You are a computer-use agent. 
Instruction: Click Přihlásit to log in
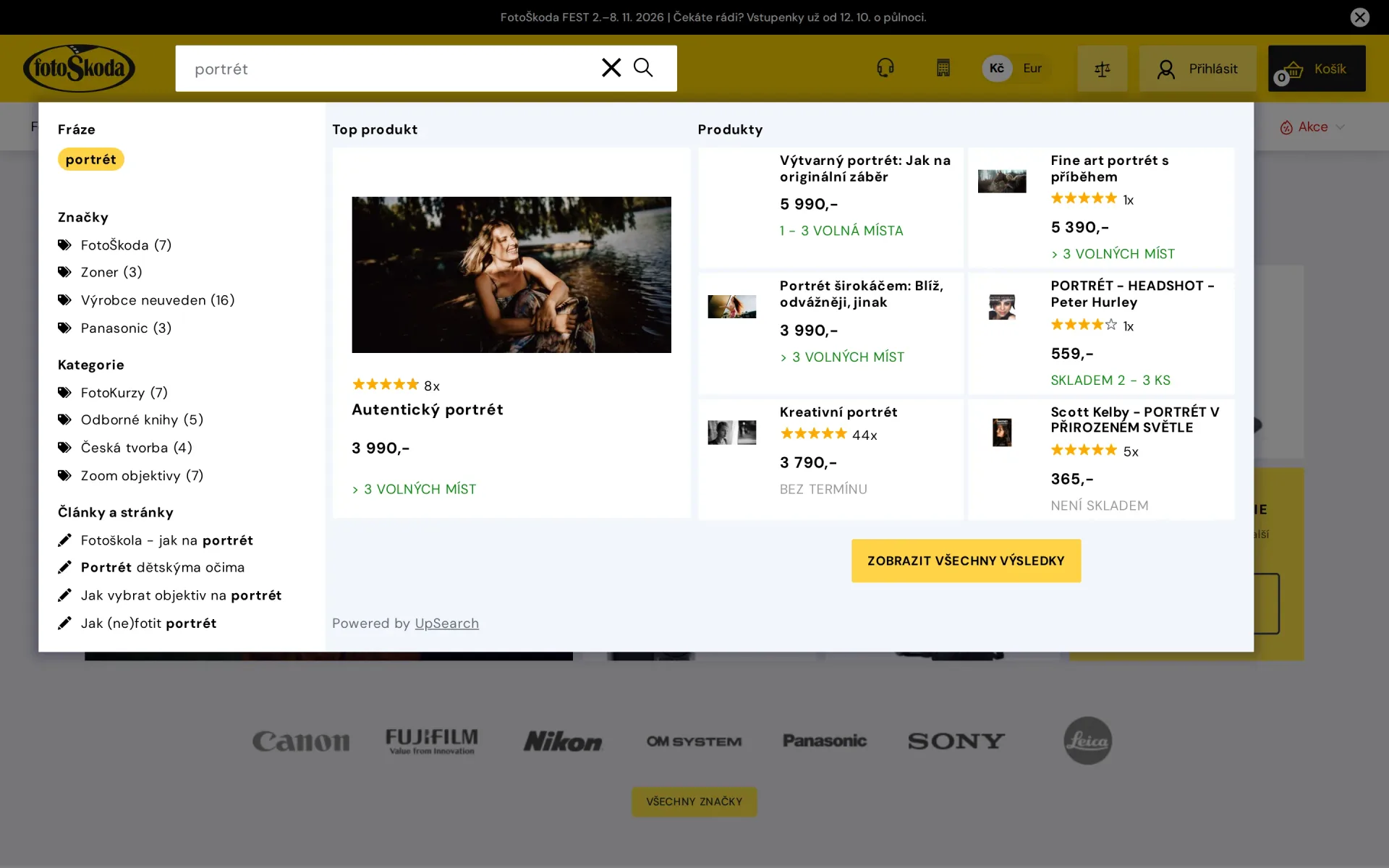click(x=1197, y=69)
